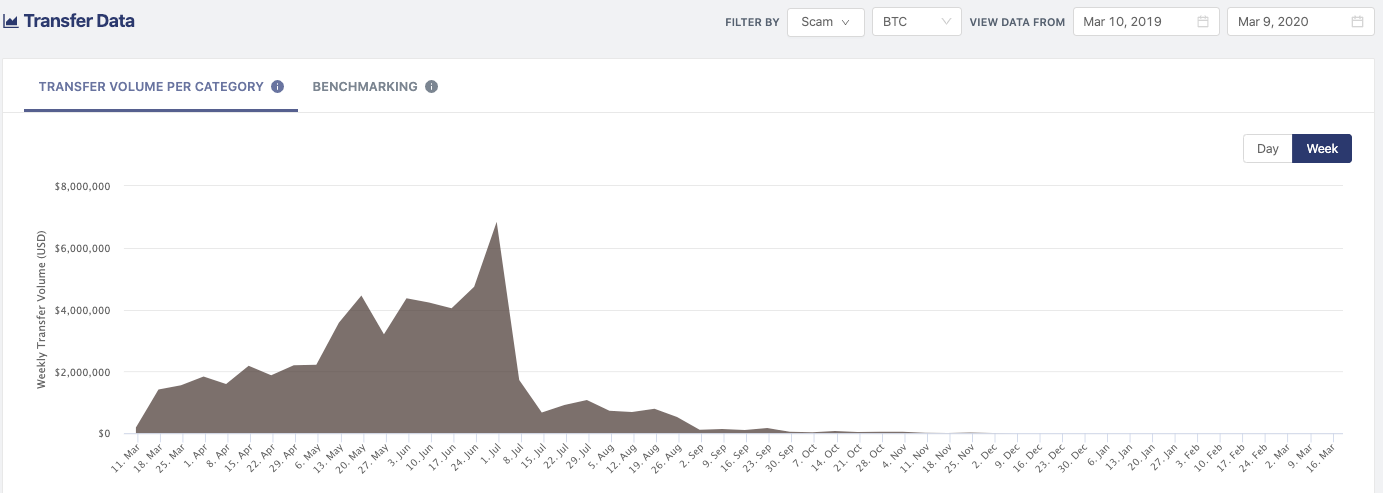Click the Transfer Data heading
The image size is (1383, 493).
click(79, 21)
